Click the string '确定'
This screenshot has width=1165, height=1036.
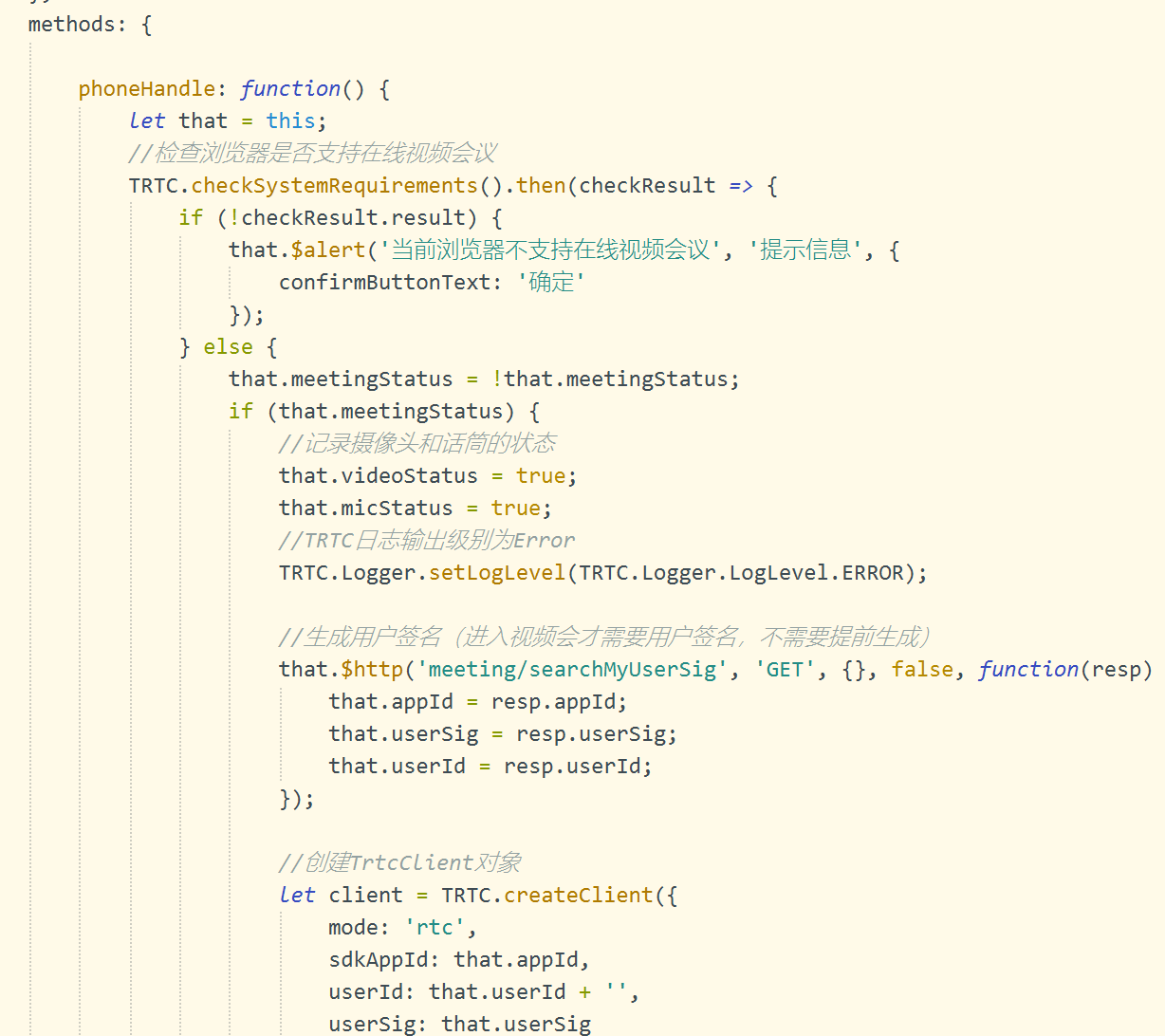pyautogui.click(x=551, y=283)
